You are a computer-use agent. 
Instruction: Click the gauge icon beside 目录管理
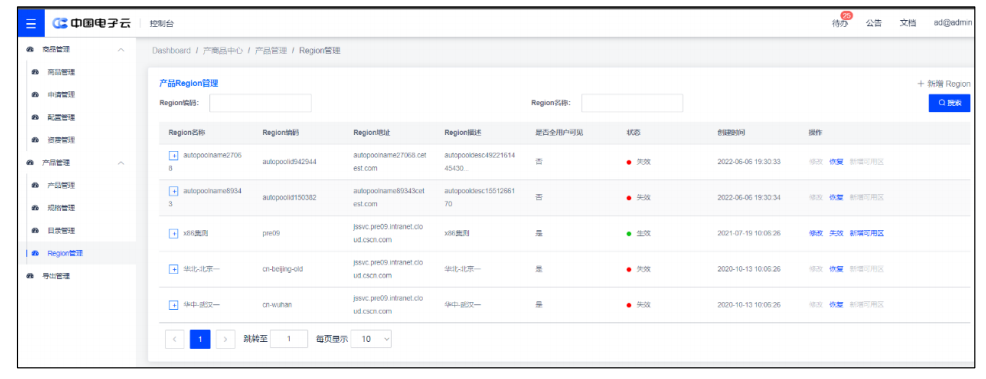(35, 231)
